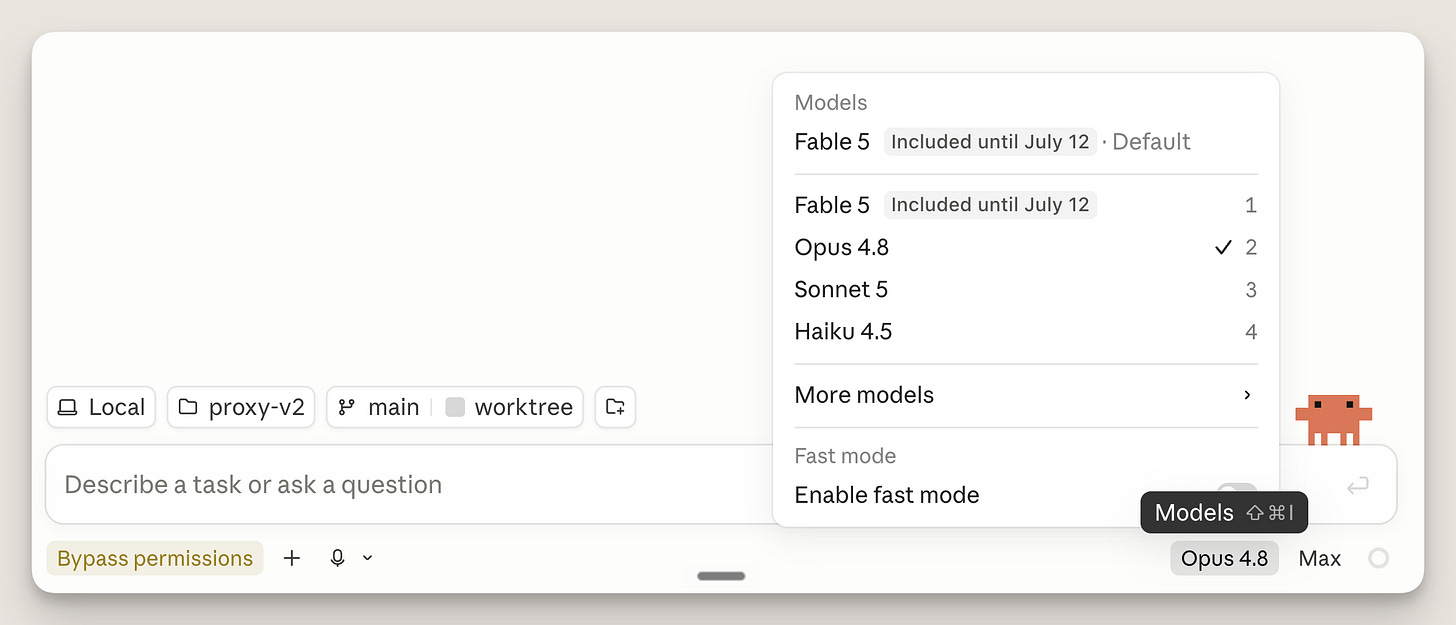Click the add folder icon button
This screenshot has height=625, width=1456.
(615, 407)
